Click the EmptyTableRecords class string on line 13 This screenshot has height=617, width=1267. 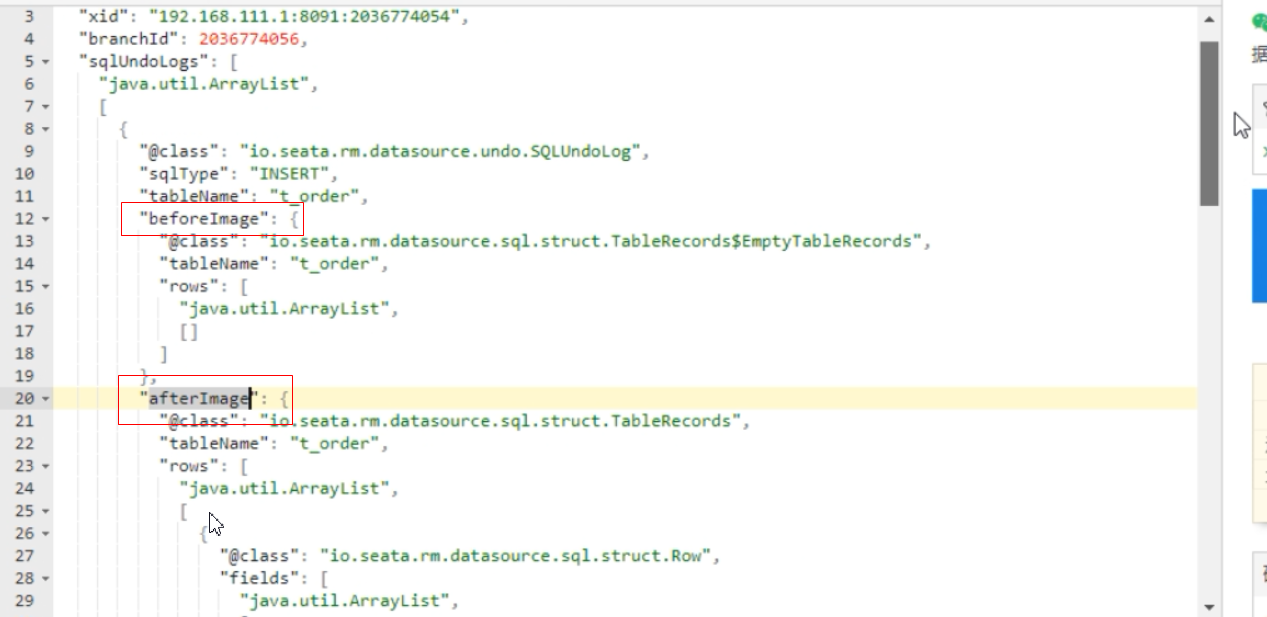(590, 242)
